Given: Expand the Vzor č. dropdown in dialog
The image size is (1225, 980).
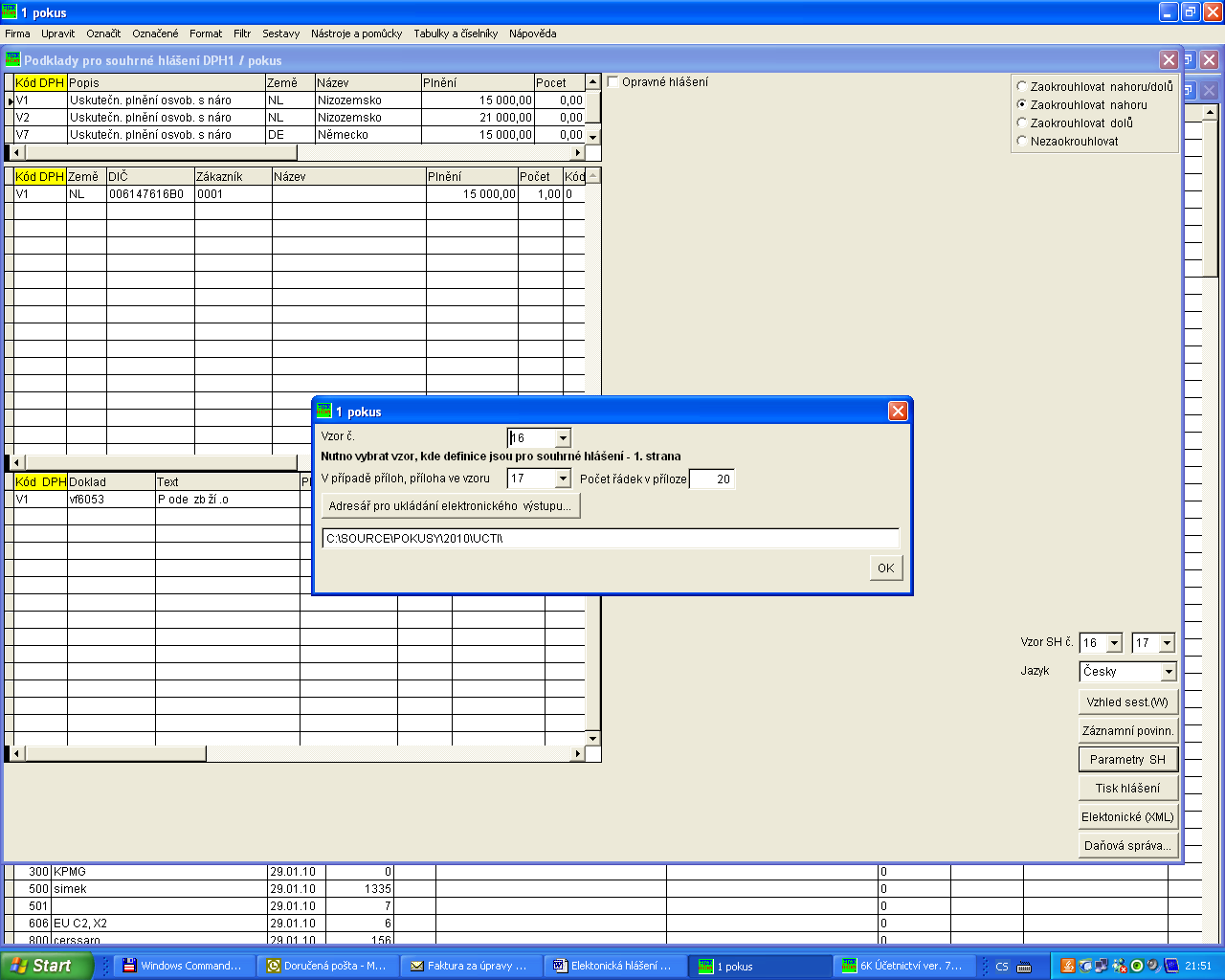Looking at the screenshot, I should [x=563, y=438].
